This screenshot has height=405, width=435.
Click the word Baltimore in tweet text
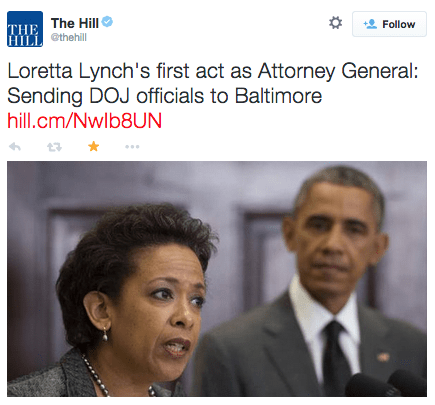(278, 96)
